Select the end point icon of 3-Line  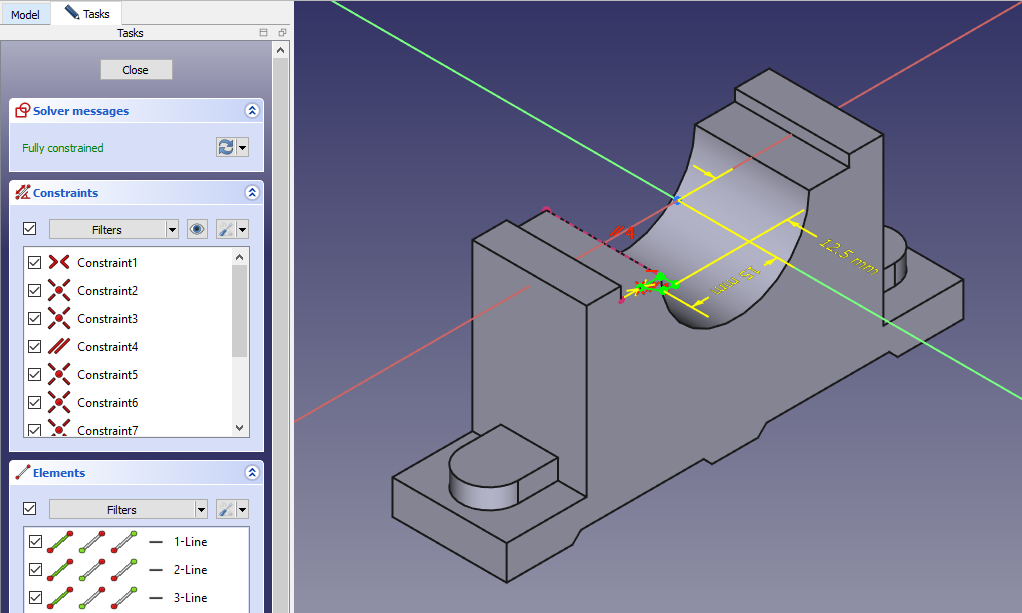click(124, 597)
